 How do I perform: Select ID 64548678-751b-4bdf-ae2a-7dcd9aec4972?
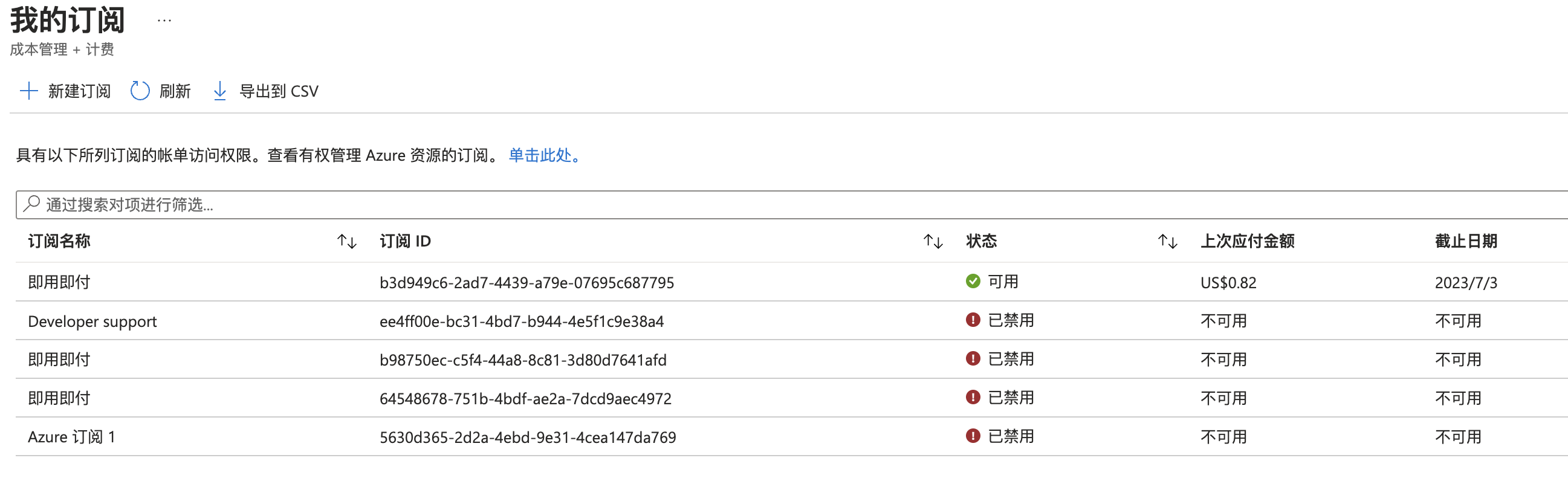[525, 399]
